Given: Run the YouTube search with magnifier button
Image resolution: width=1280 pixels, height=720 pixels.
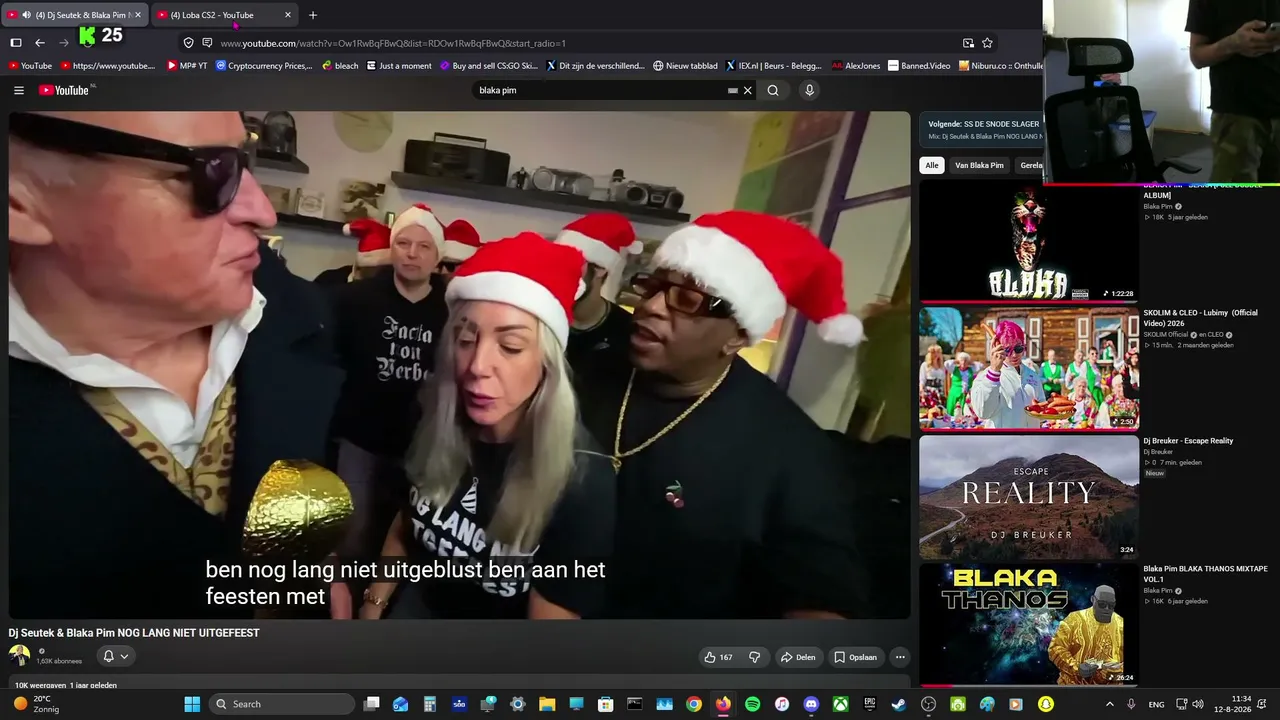Looking at the screenshot, I should pyautogui.click(x=773, y=90).
